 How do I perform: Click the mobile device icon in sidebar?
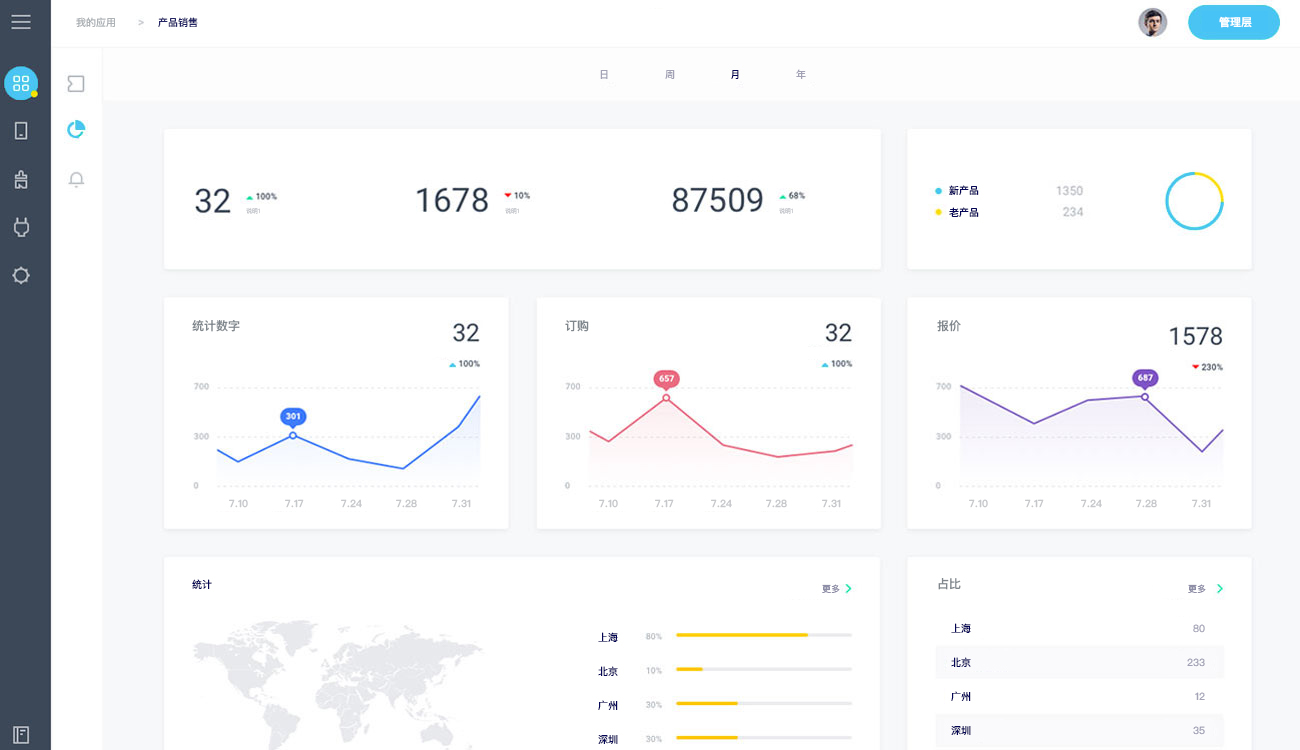21,131
